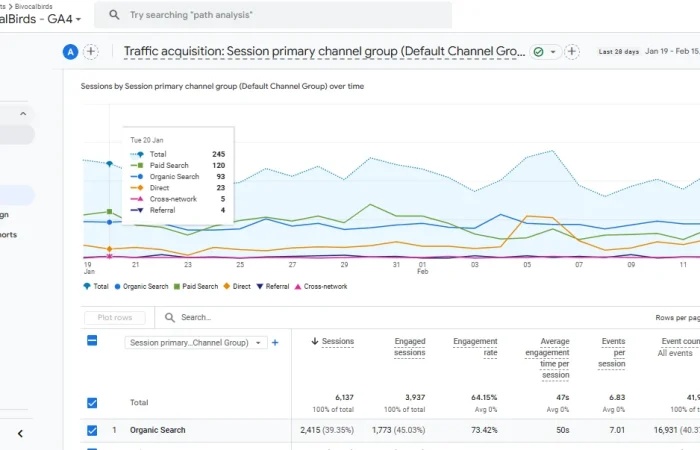Click the green report status check icon
This screenshot has height=450, width=700.
coord(539,52)
